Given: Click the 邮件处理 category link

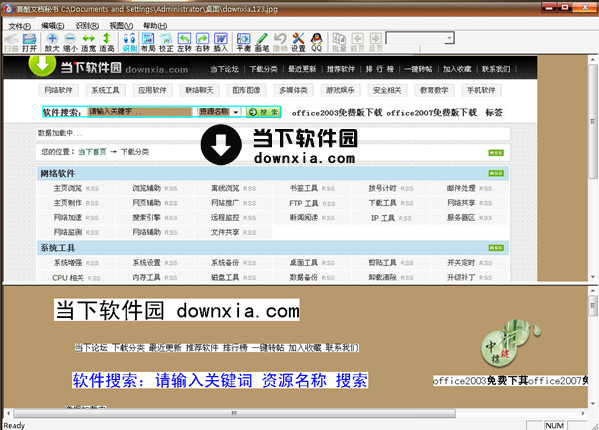Looking at the screenshot, I should click(461, 188).
